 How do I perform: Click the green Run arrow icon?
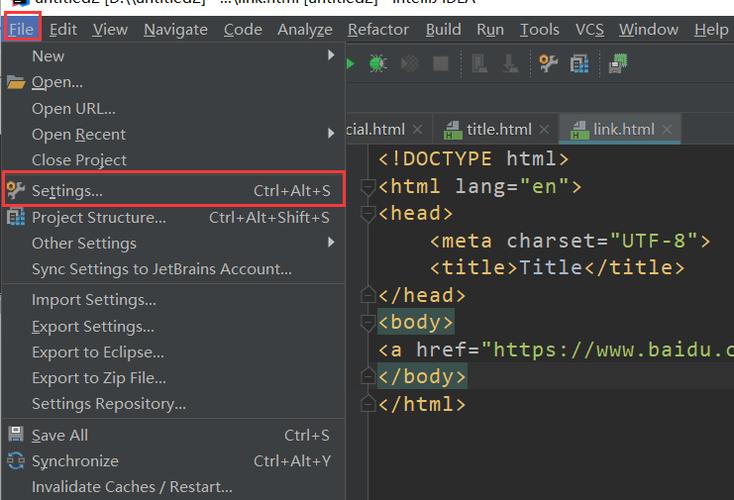350,64
